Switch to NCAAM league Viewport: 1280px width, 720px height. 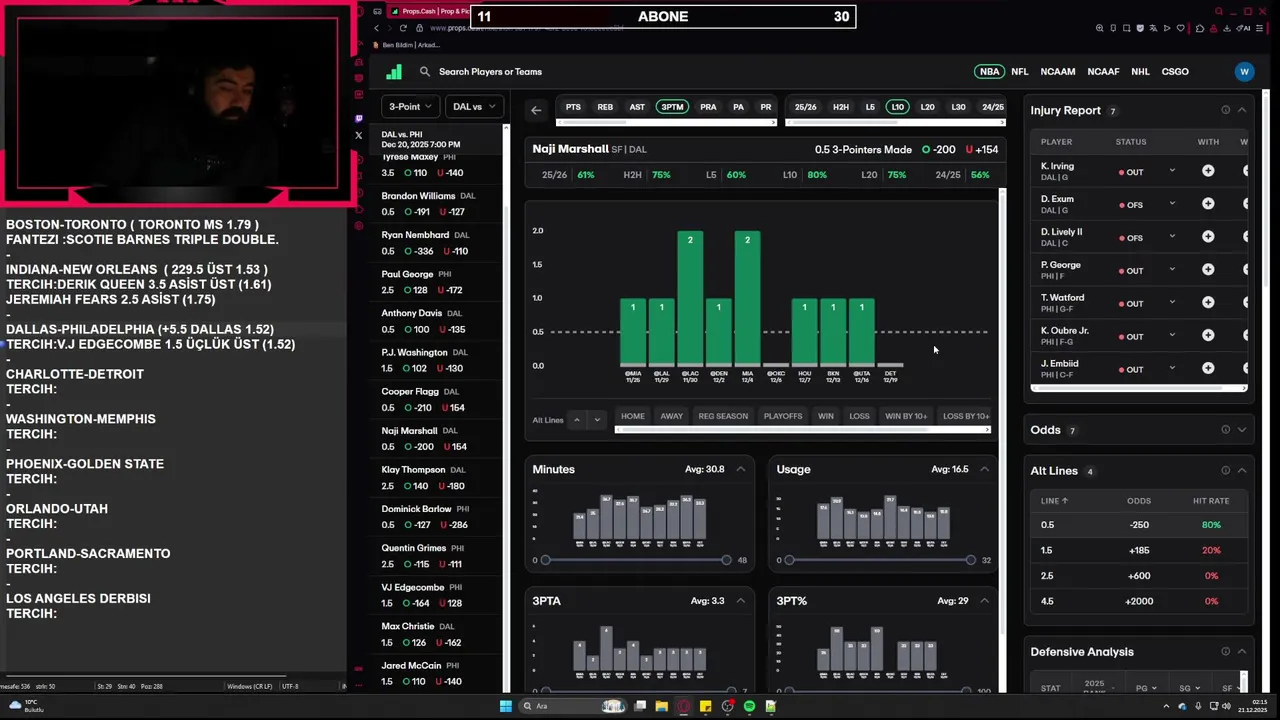click(1058, 72)
